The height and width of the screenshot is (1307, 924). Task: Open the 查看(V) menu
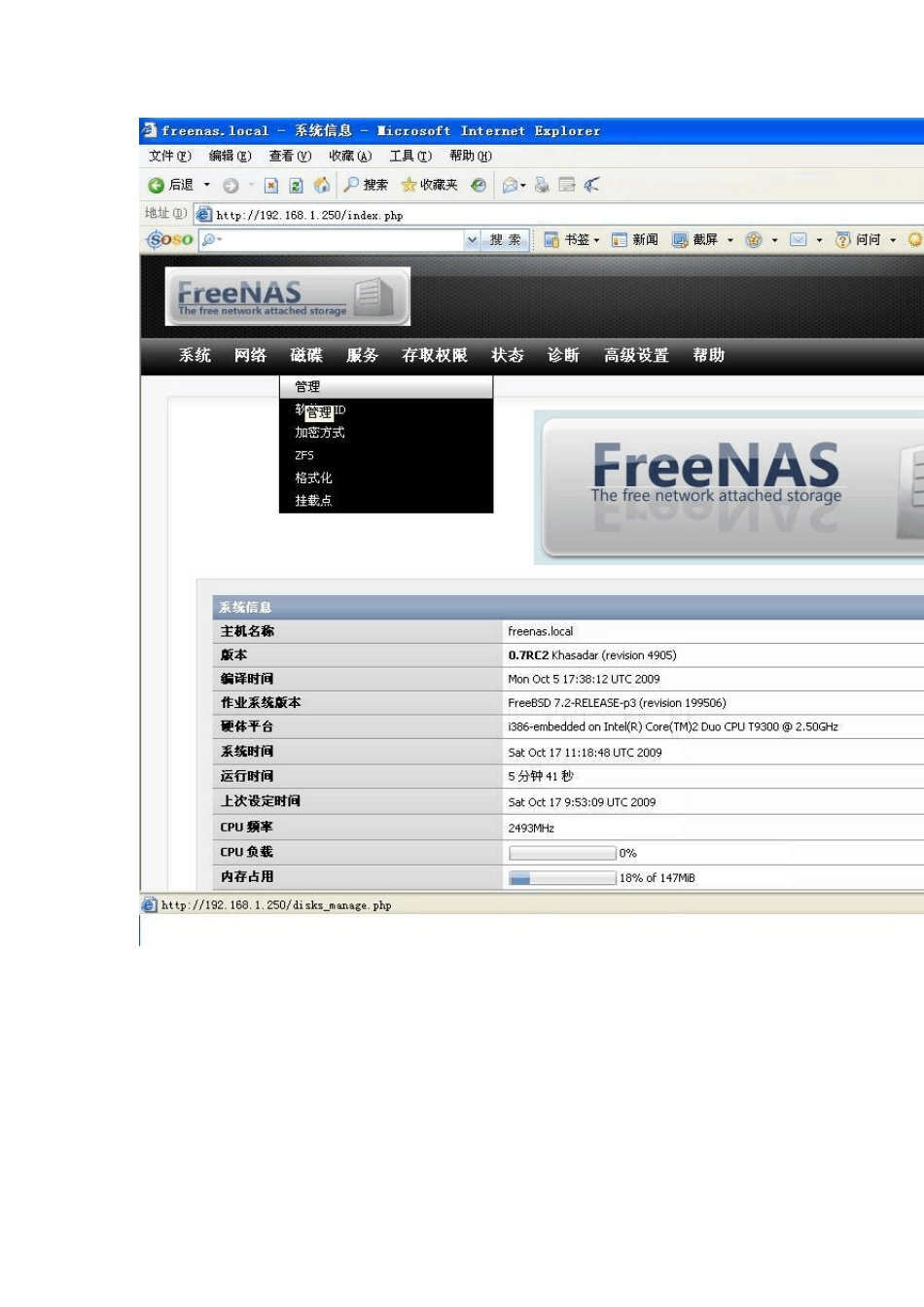pyautogui.click(x=291, y=156)
